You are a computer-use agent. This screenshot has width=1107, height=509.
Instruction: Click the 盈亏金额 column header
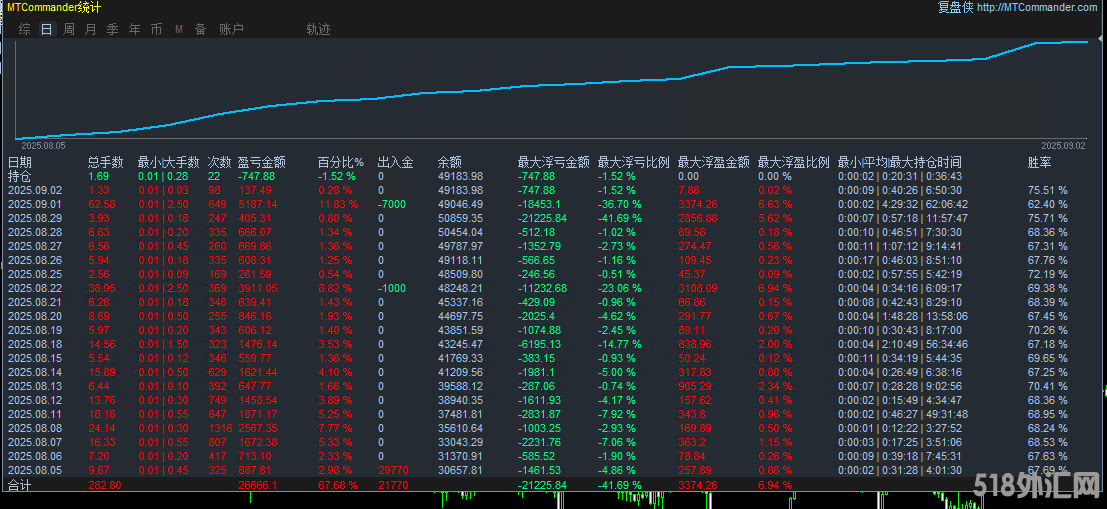pyautogui.click(x=262, y=162)
